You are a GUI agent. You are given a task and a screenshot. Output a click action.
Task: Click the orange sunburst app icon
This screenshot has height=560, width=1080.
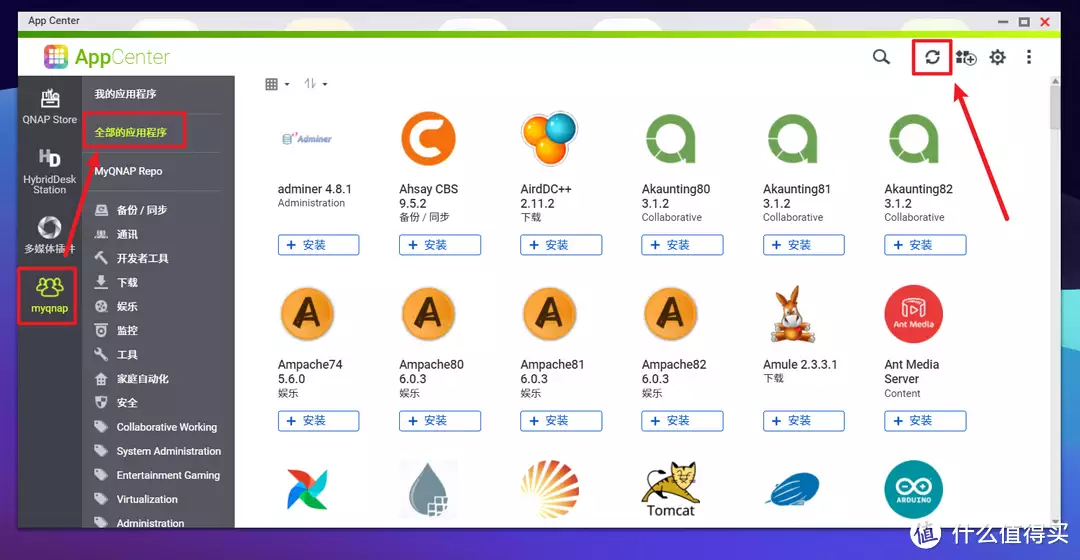point(549,490)
